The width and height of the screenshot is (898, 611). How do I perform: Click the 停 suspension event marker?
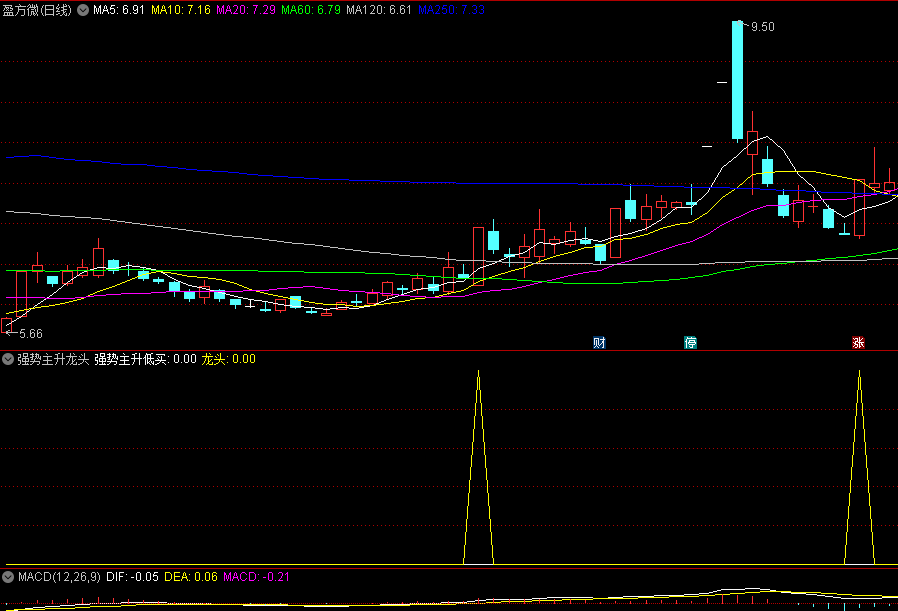coord(691,343)
